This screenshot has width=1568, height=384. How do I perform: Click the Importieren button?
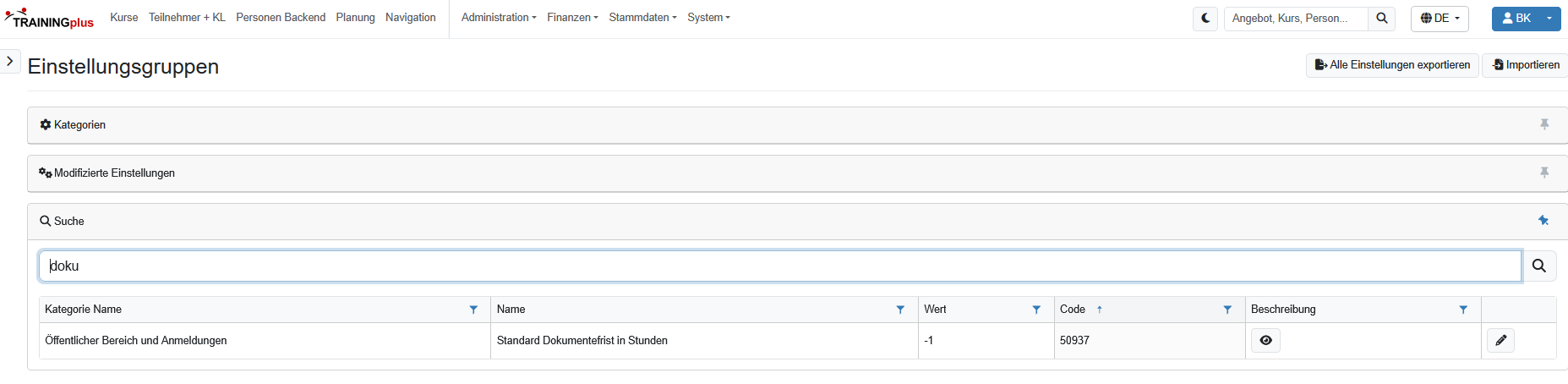(1526, 65)
